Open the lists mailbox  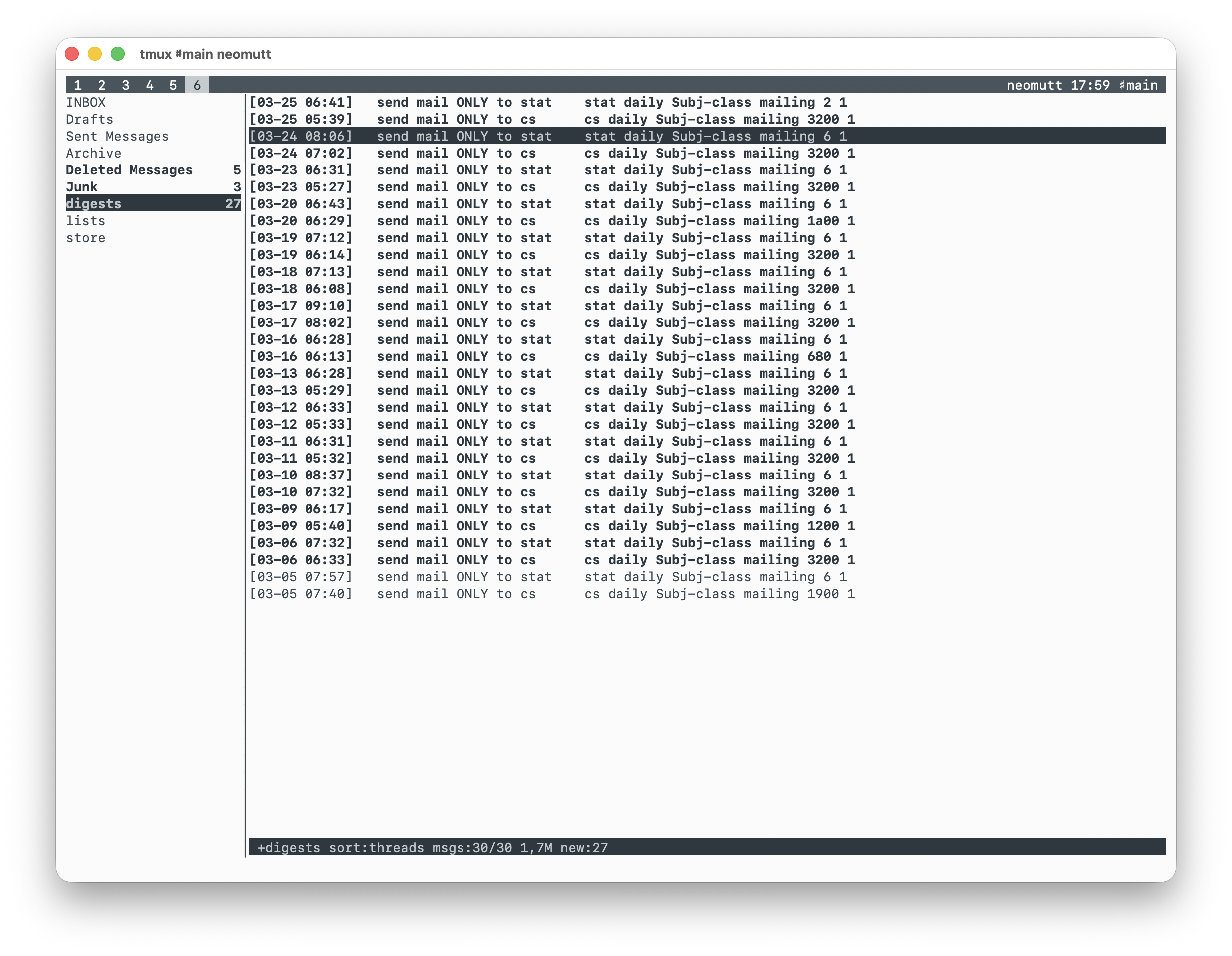coord(86,220)
